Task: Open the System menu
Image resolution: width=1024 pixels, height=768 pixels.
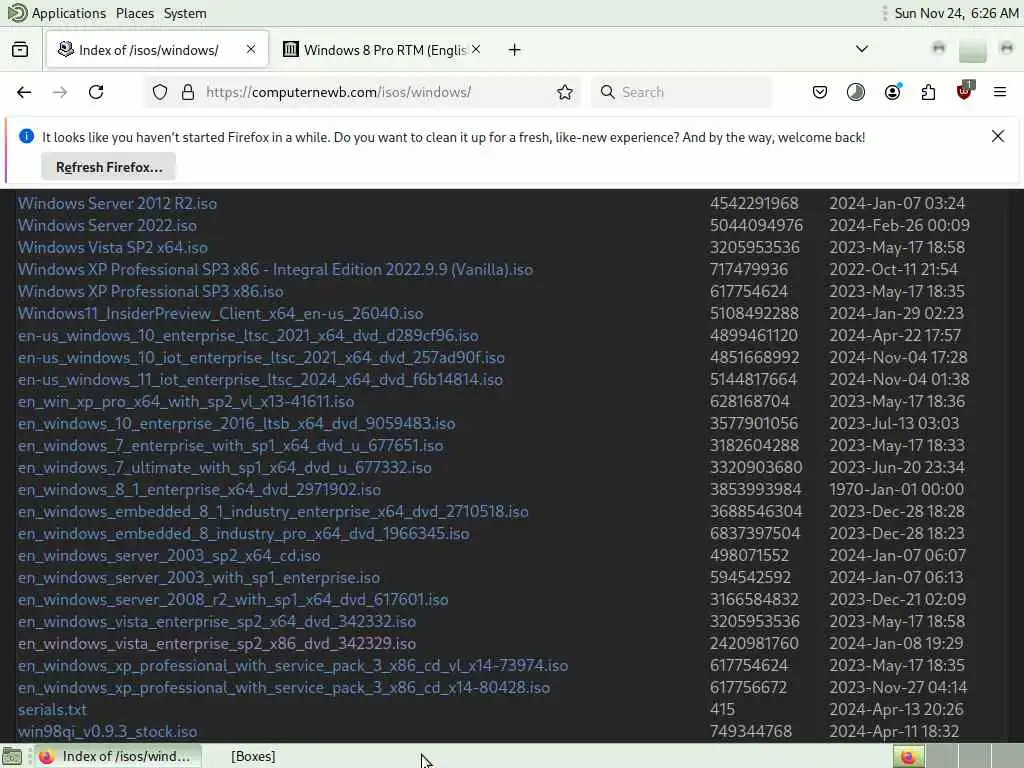Action: (x=185, y=13)
